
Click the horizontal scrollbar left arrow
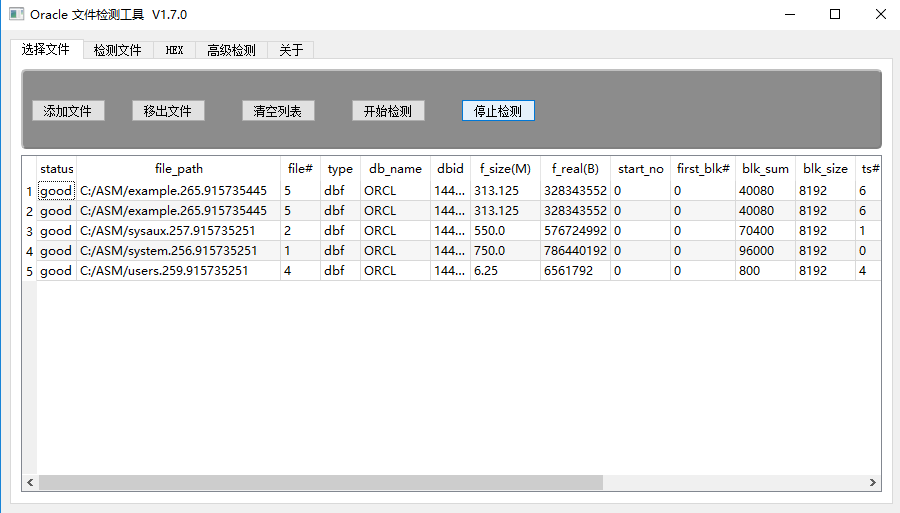click(x=30, y=482)
